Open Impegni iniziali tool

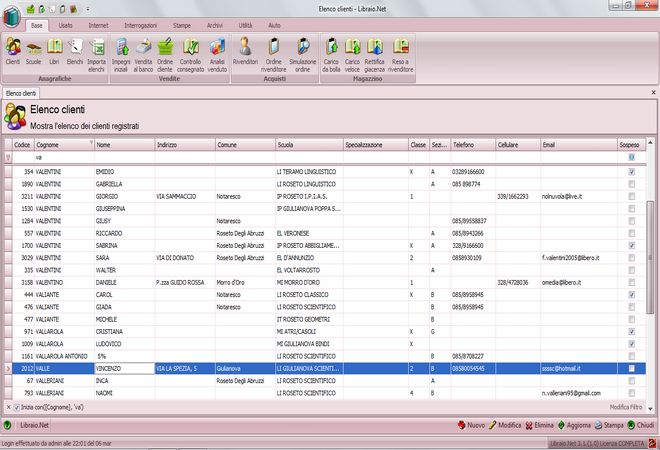tap(121, 55)
